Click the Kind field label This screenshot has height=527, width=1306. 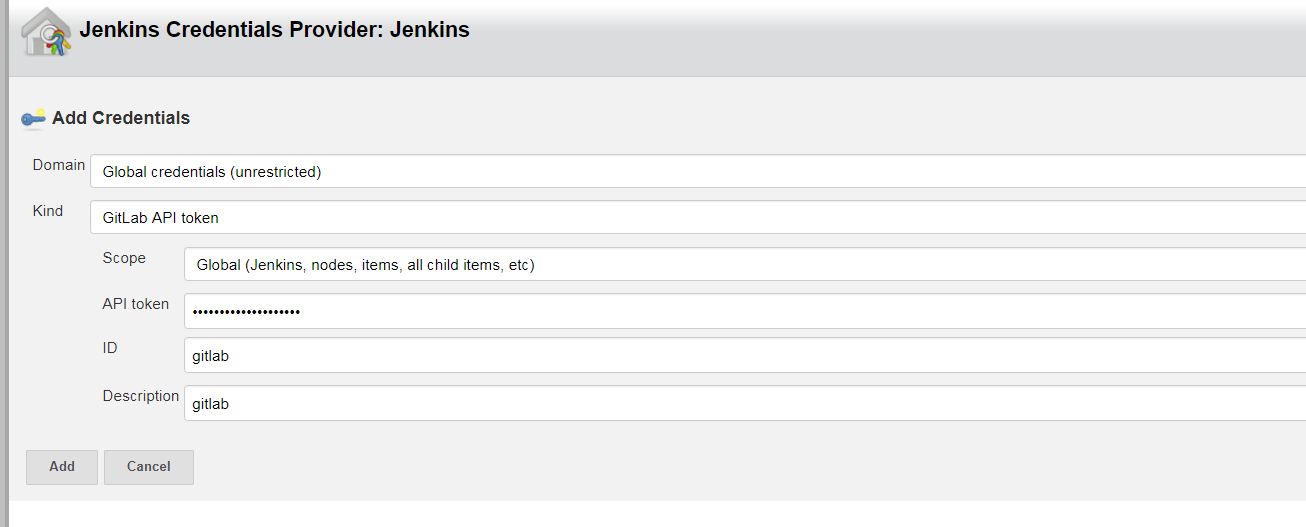[x=48, y=211]
